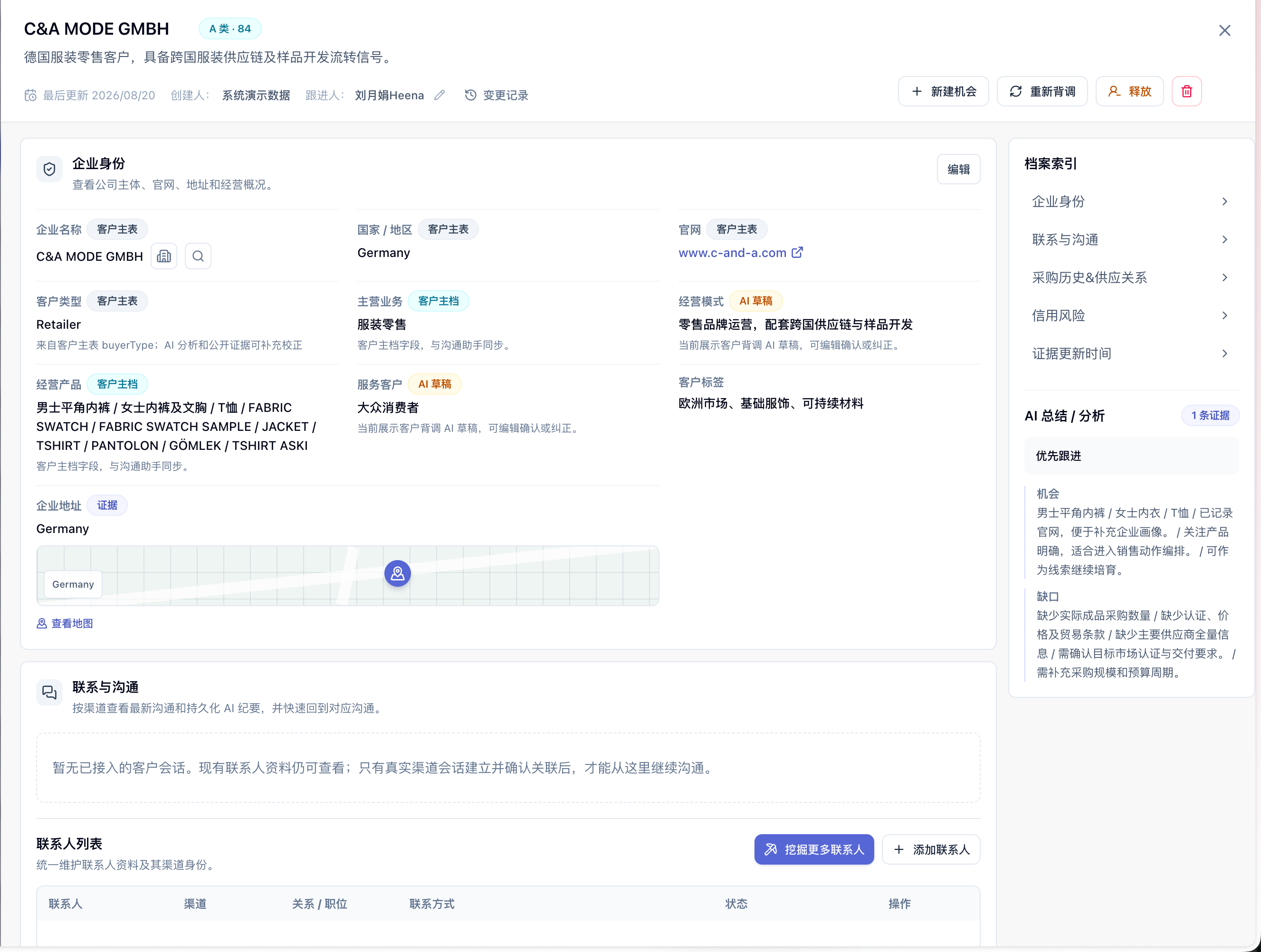Click the 释放 release button
The image size is (1261, 952).
(1129, 91)
